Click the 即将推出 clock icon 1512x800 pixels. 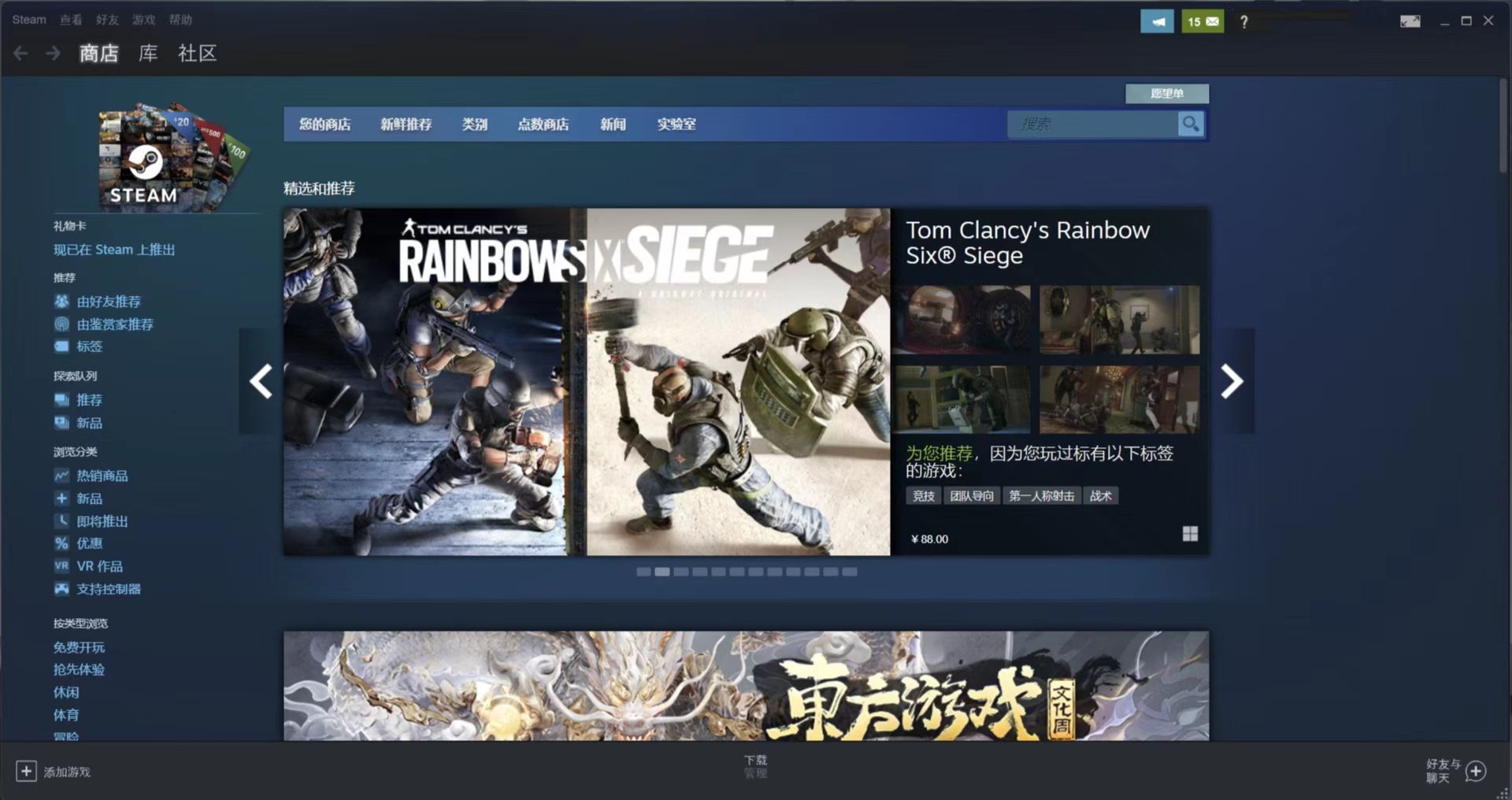pos(61,520)
